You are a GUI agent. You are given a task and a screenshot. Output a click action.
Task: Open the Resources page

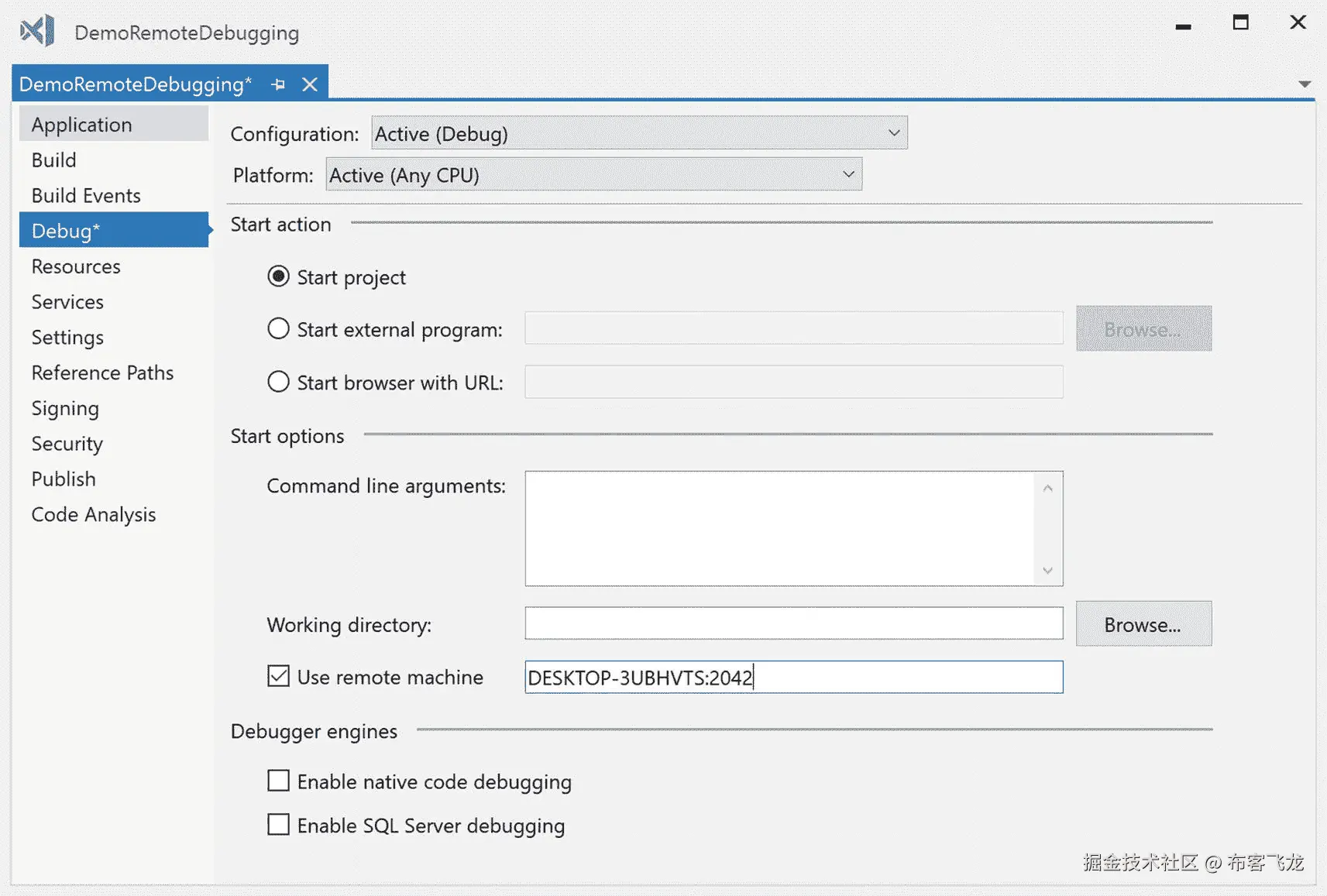point(114,266)
